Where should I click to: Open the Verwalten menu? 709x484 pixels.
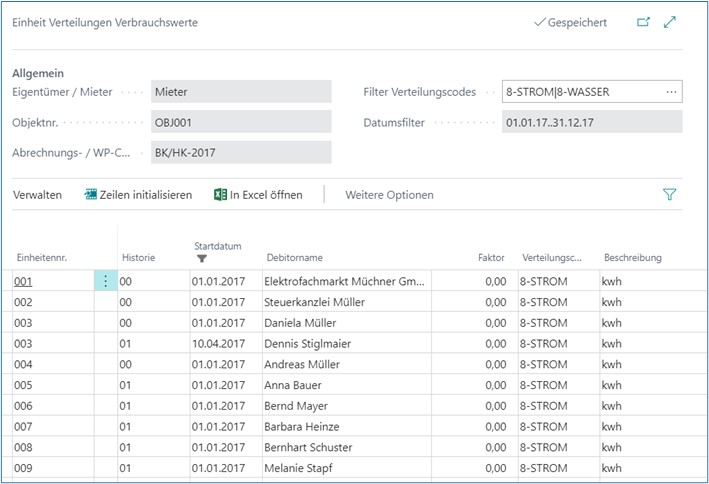(x=37, y=195)
